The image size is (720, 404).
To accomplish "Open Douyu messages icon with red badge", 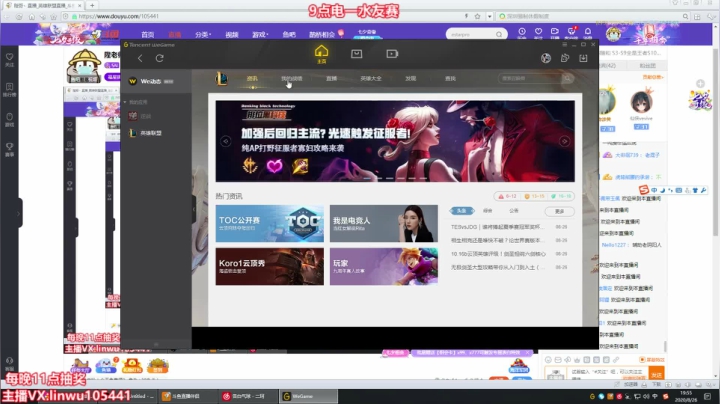I will (572, 31).
